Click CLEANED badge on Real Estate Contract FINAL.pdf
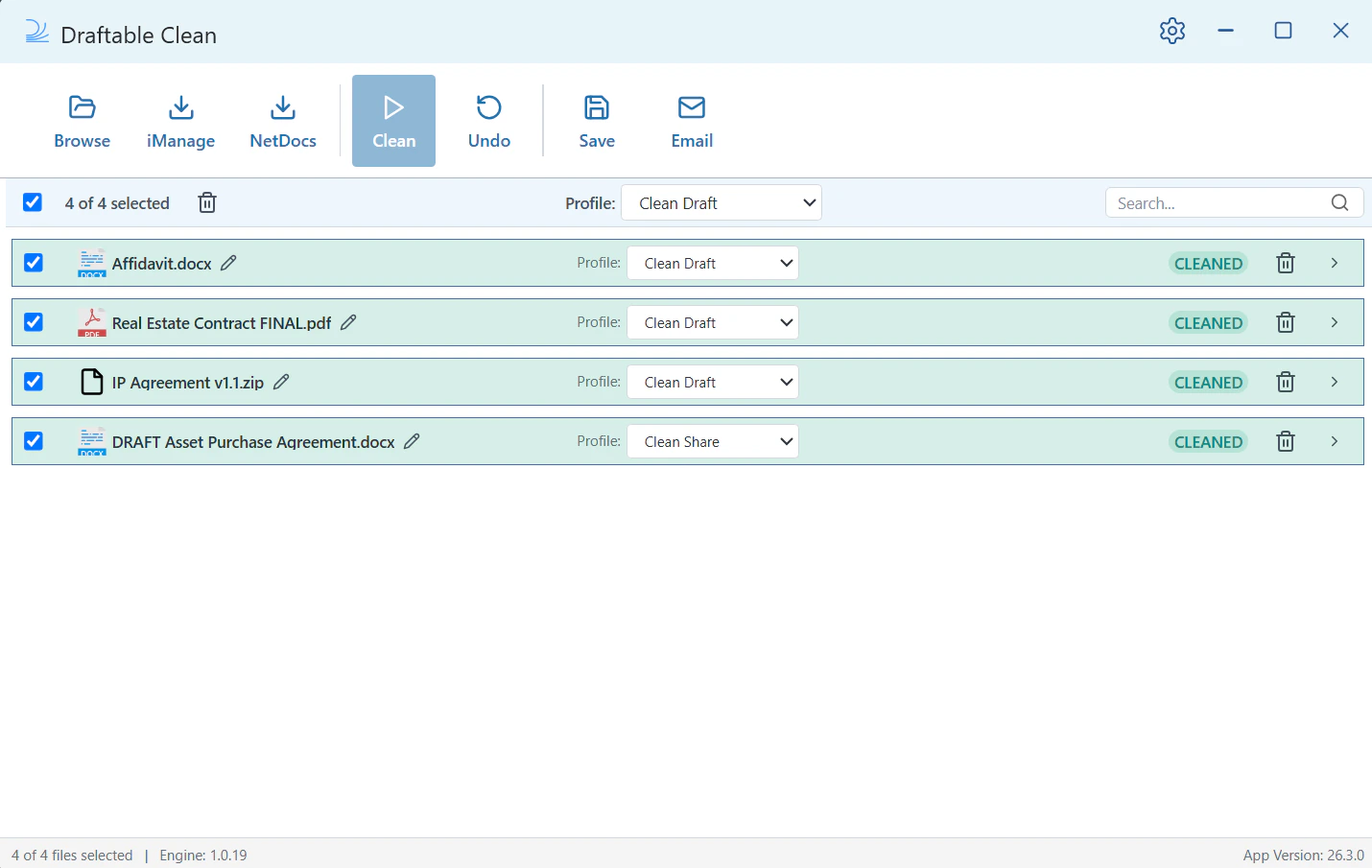Image resolution: width=1372 pixels, height=868 pixels. (x=1208, y=323)
